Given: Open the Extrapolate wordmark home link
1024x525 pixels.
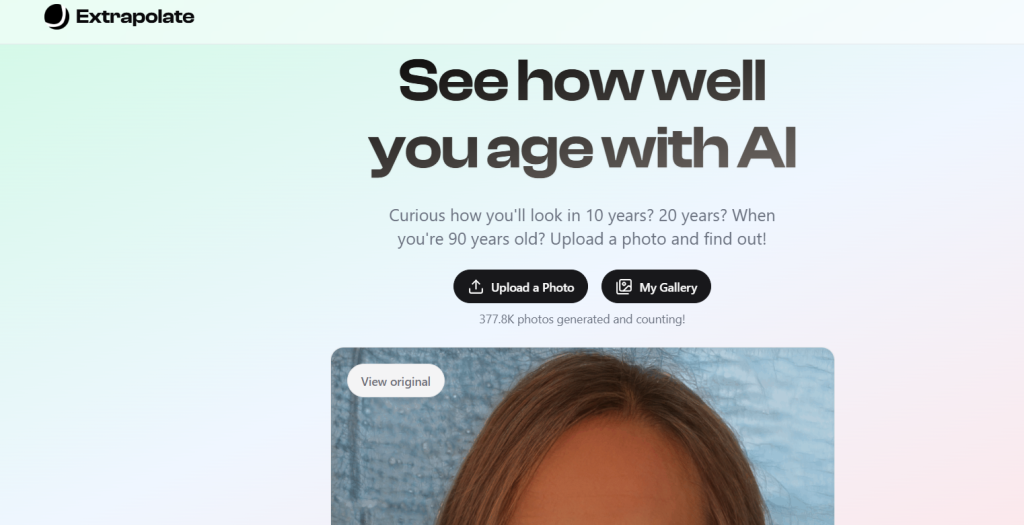Looking at the screenshot, I should [x=135, y=16].
